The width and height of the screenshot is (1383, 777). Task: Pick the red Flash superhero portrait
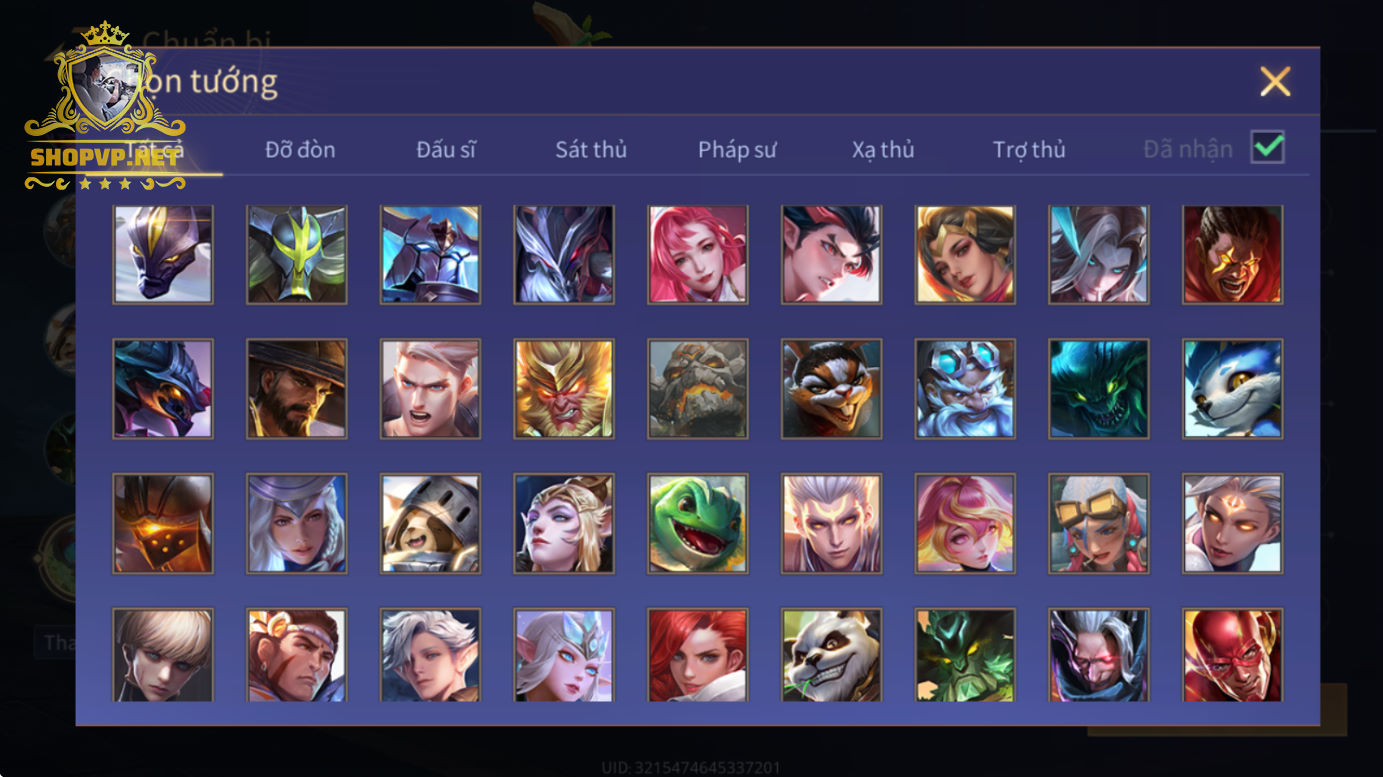[x=1232, y=655]
